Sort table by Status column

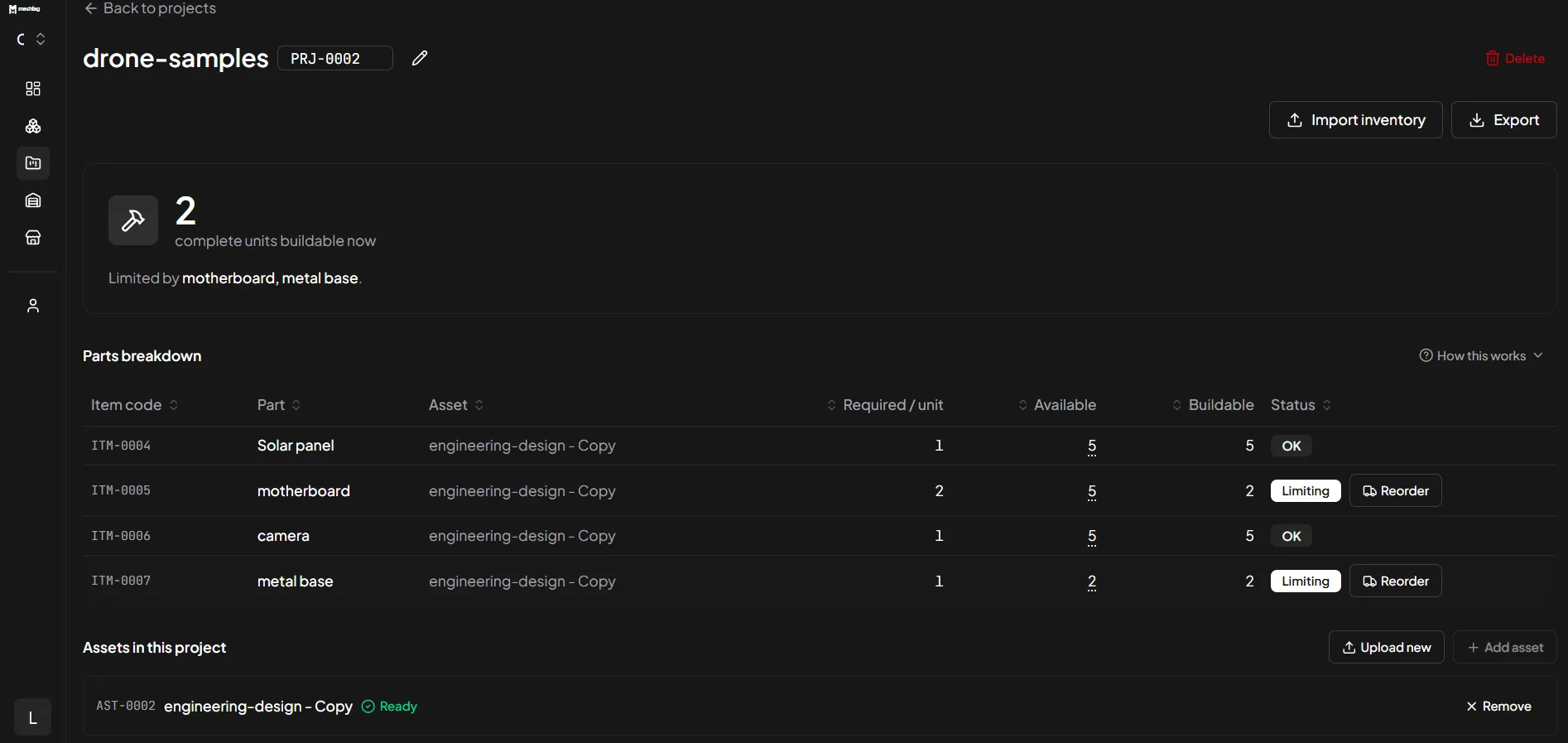(x=1301, y=405)
